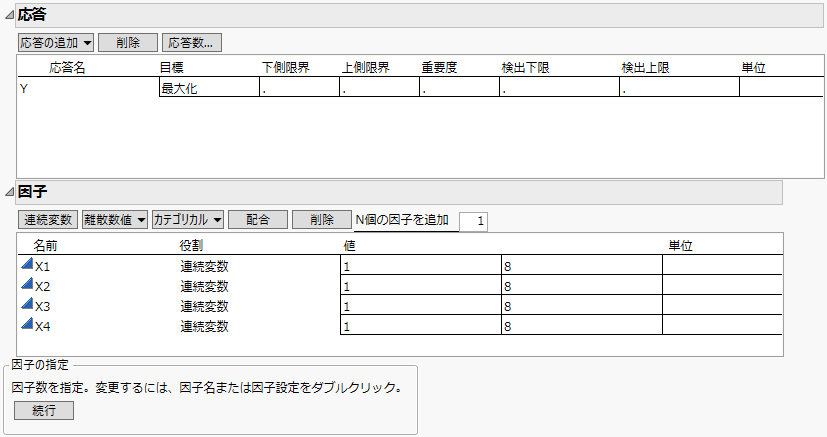This screenshot has width=827, height=437.
Task: Click the 連続変数 role of X2
Action: [204, 287]
